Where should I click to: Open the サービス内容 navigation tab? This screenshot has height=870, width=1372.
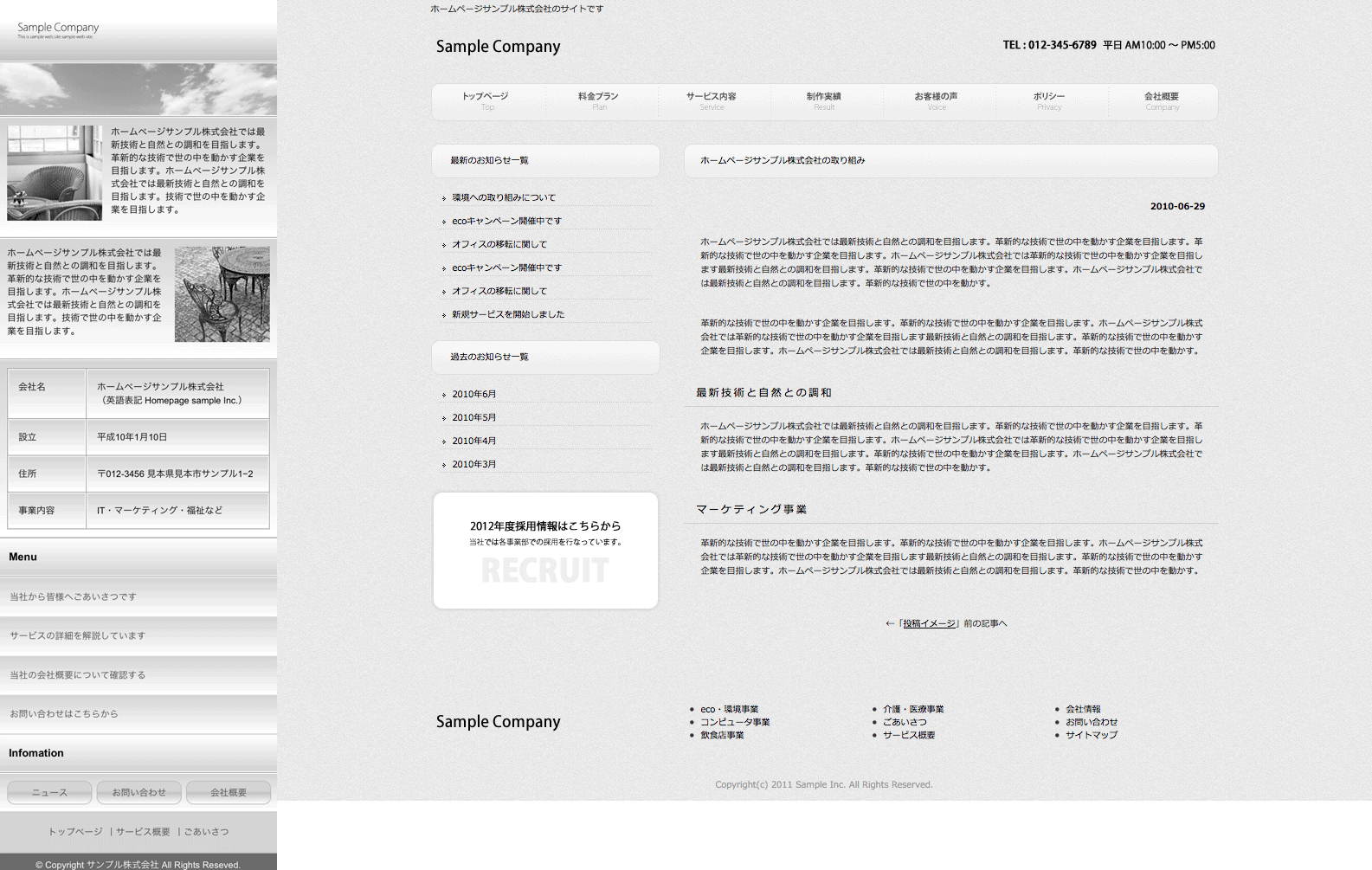point(711,100)
